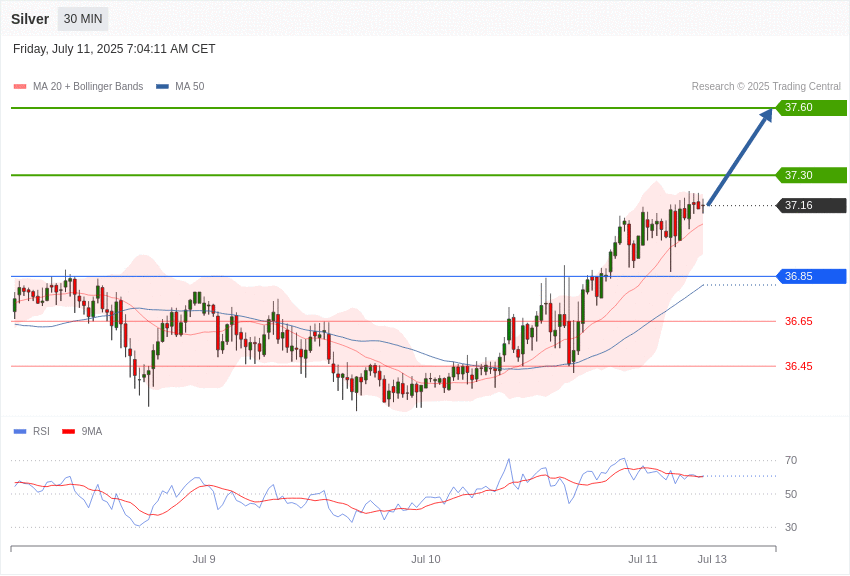Click the 30 MIN timeframe badge
Viewport: 850px width, 576px height.
pos(83,19)
